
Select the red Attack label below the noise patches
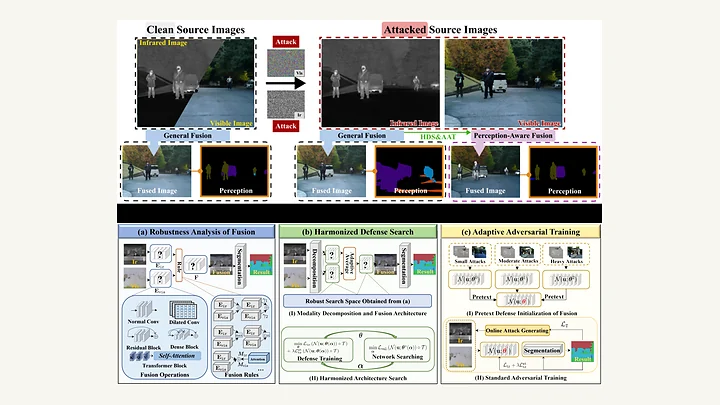pos(286,126)
